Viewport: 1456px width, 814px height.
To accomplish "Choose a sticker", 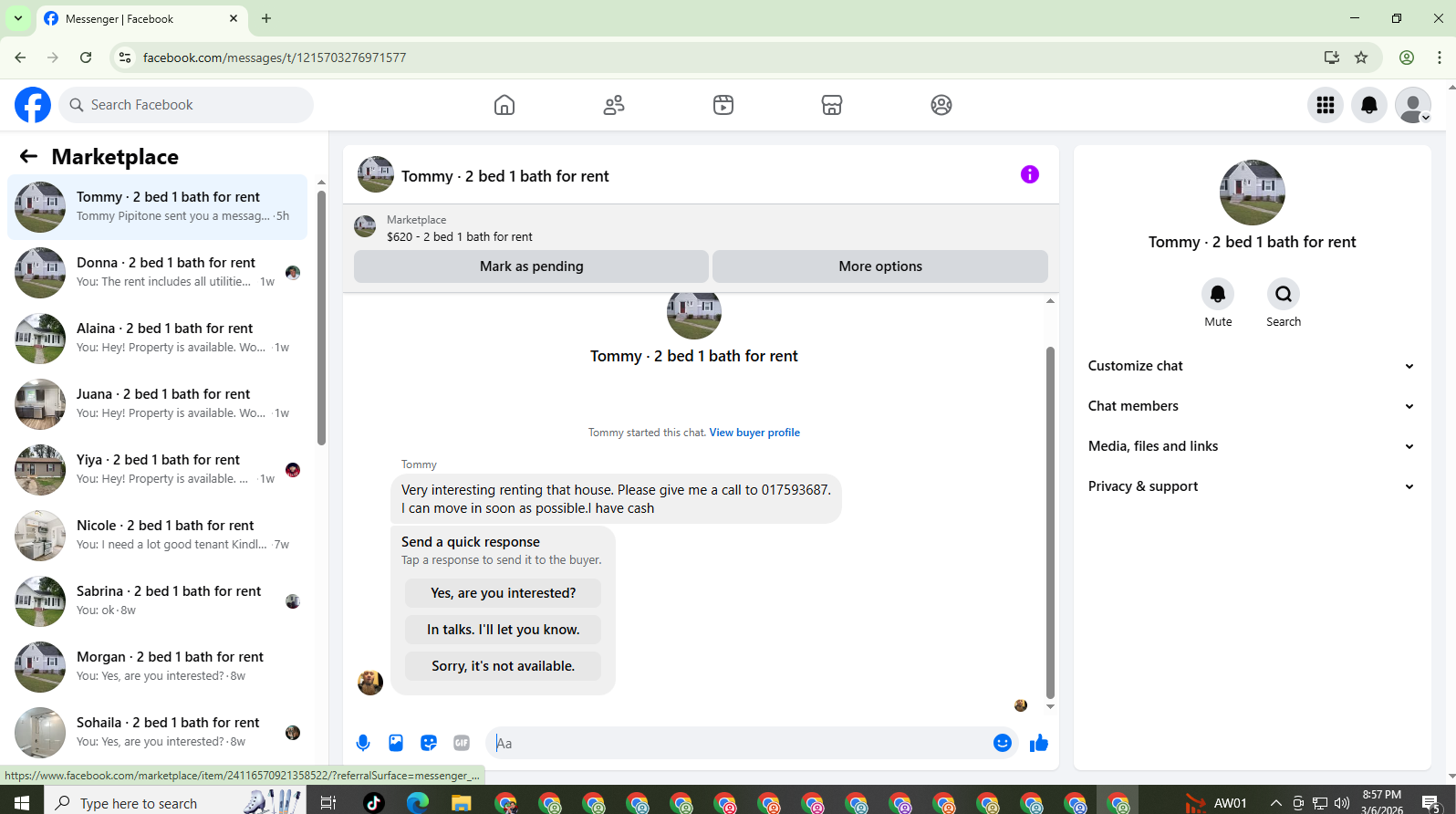I will (429, 743).
